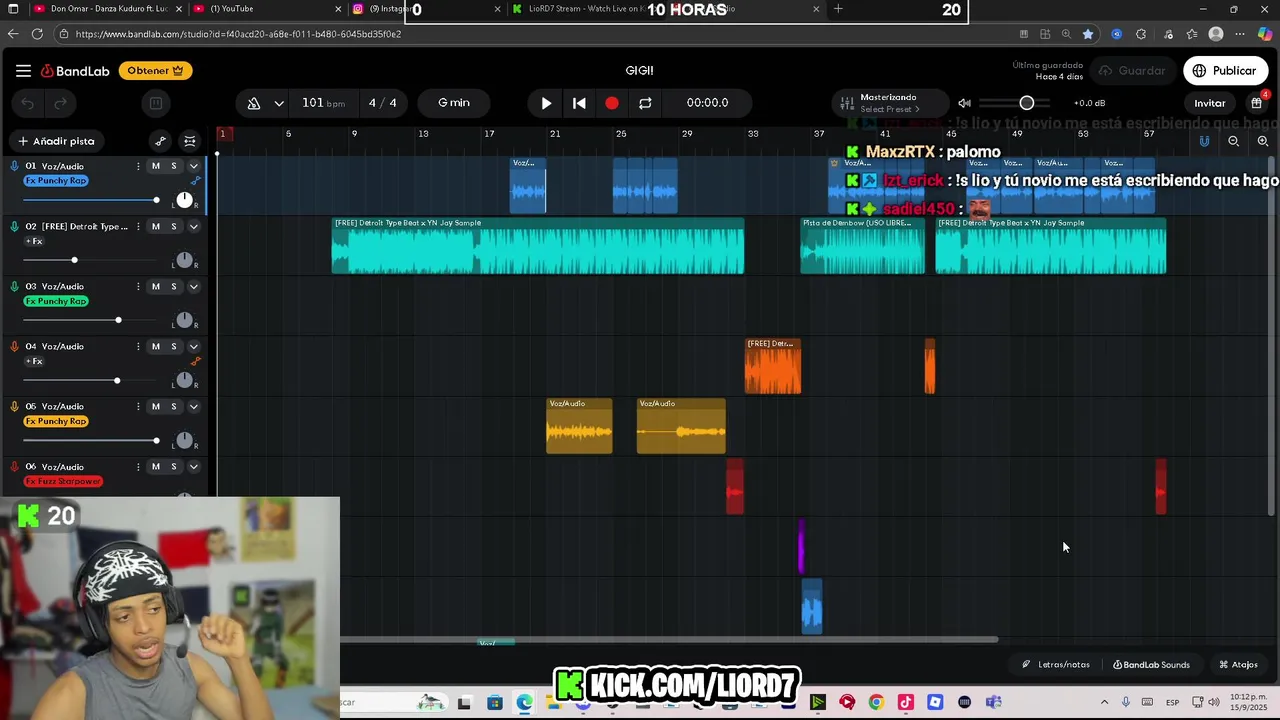Collapse track heights icon beside Añadir pista
This screenshot has height=720, width=1280.
[190, 141]
